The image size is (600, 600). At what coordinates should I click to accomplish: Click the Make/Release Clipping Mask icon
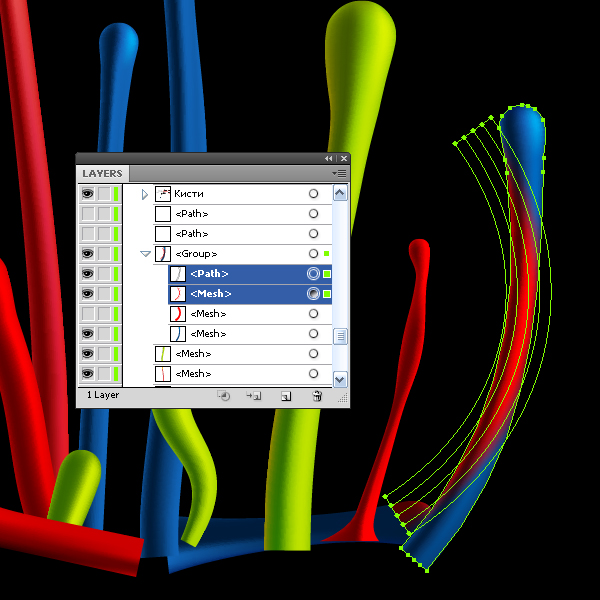(223, 396)
